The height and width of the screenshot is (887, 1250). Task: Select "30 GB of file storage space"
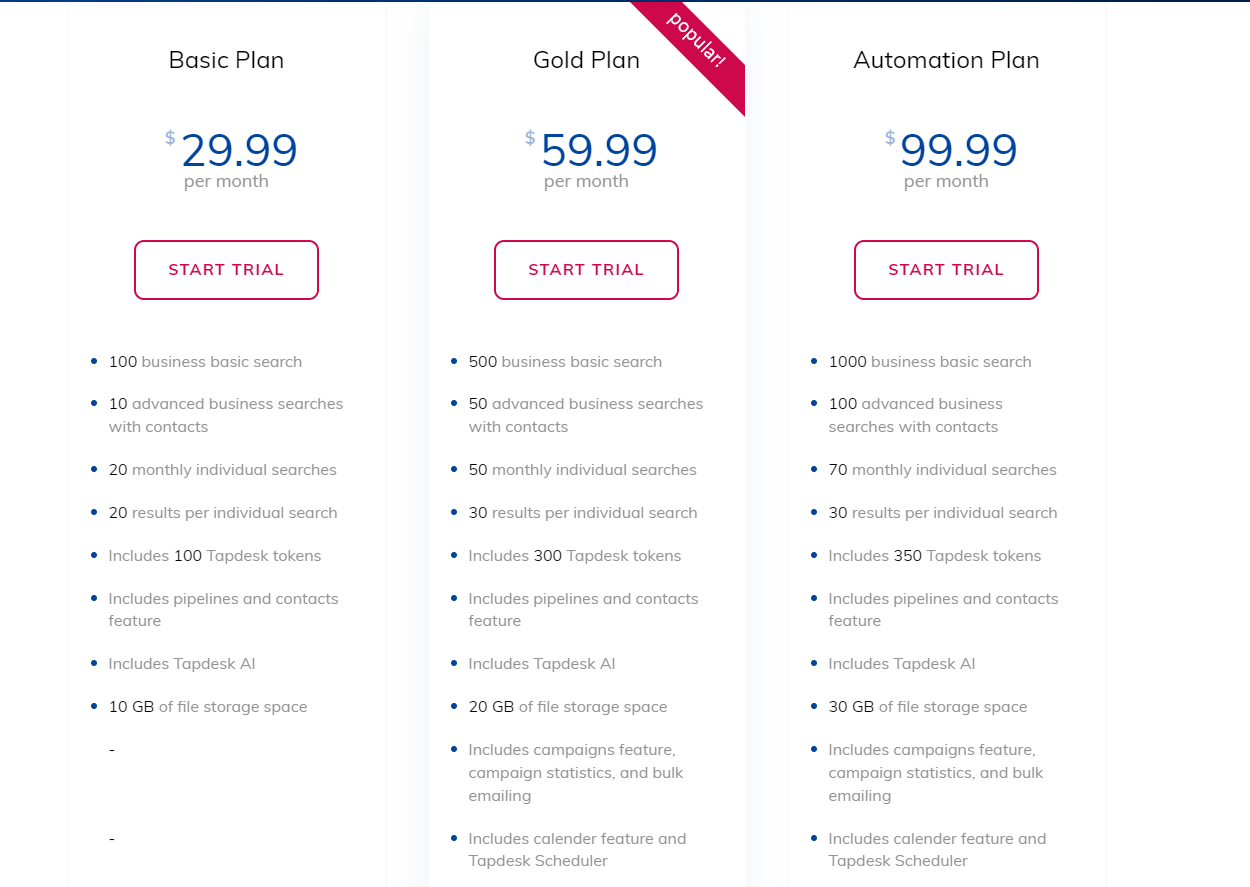click(928, 707)
